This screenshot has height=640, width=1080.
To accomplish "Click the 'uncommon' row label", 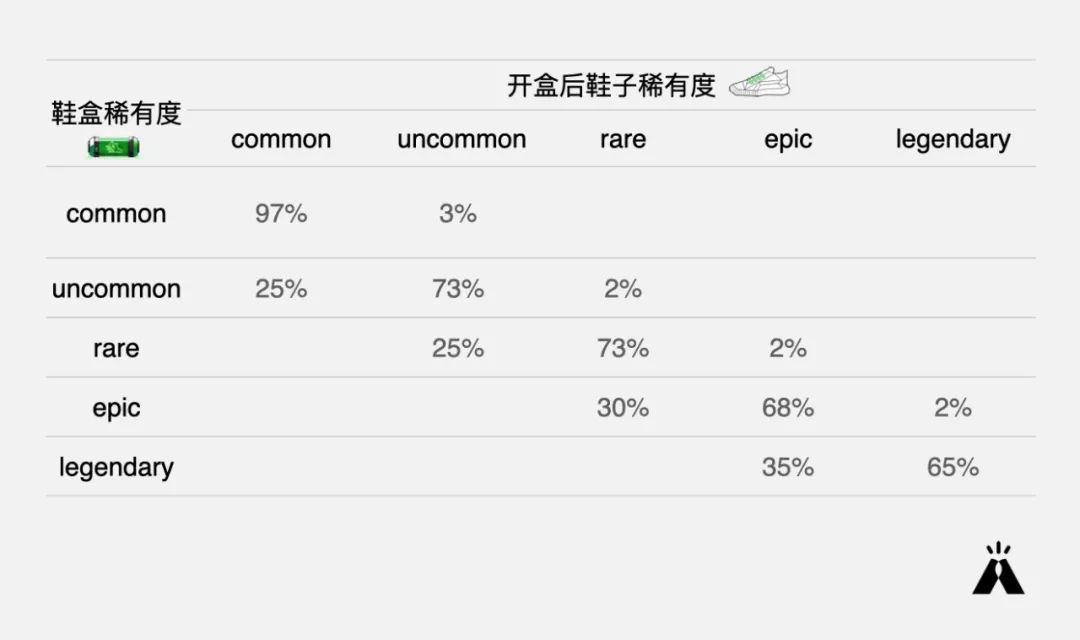I will click(116, 289).
